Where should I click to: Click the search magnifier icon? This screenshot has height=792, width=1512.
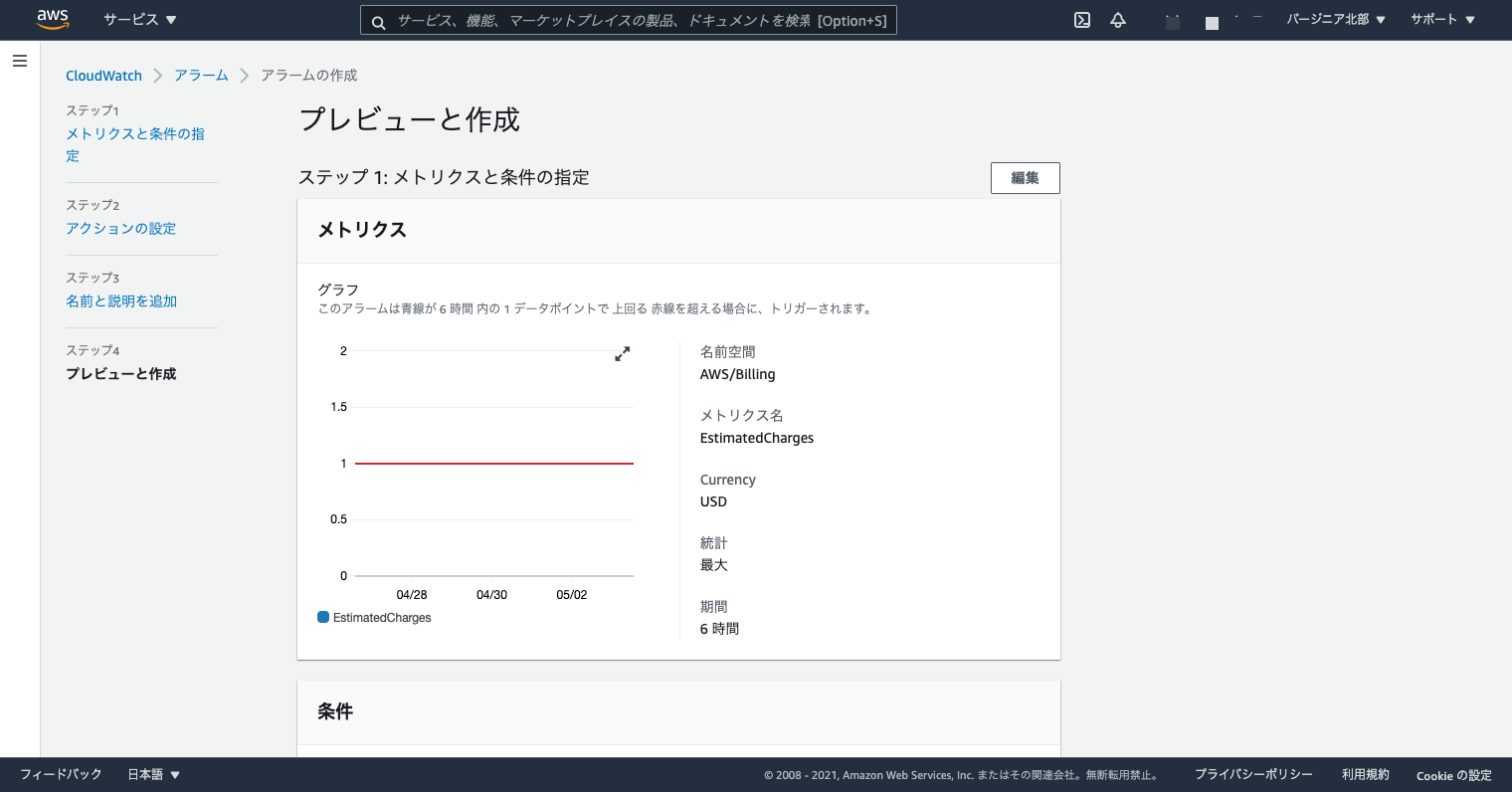(x=378, y=21)
